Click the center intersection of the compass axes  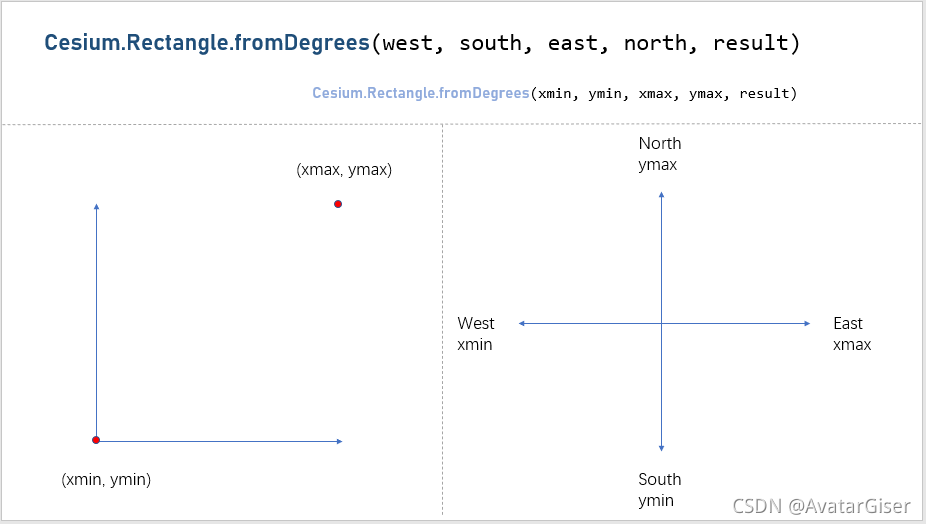tap(662, 323)
